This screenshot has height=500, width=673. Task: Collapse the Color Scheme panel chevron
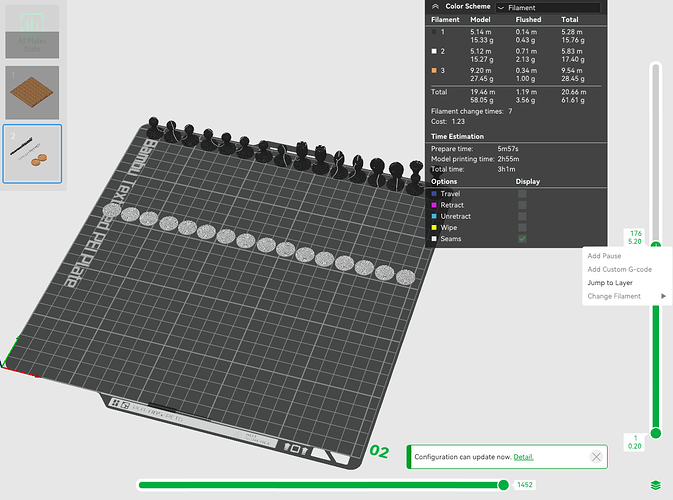pyautogui.click(x=435, y=6)
